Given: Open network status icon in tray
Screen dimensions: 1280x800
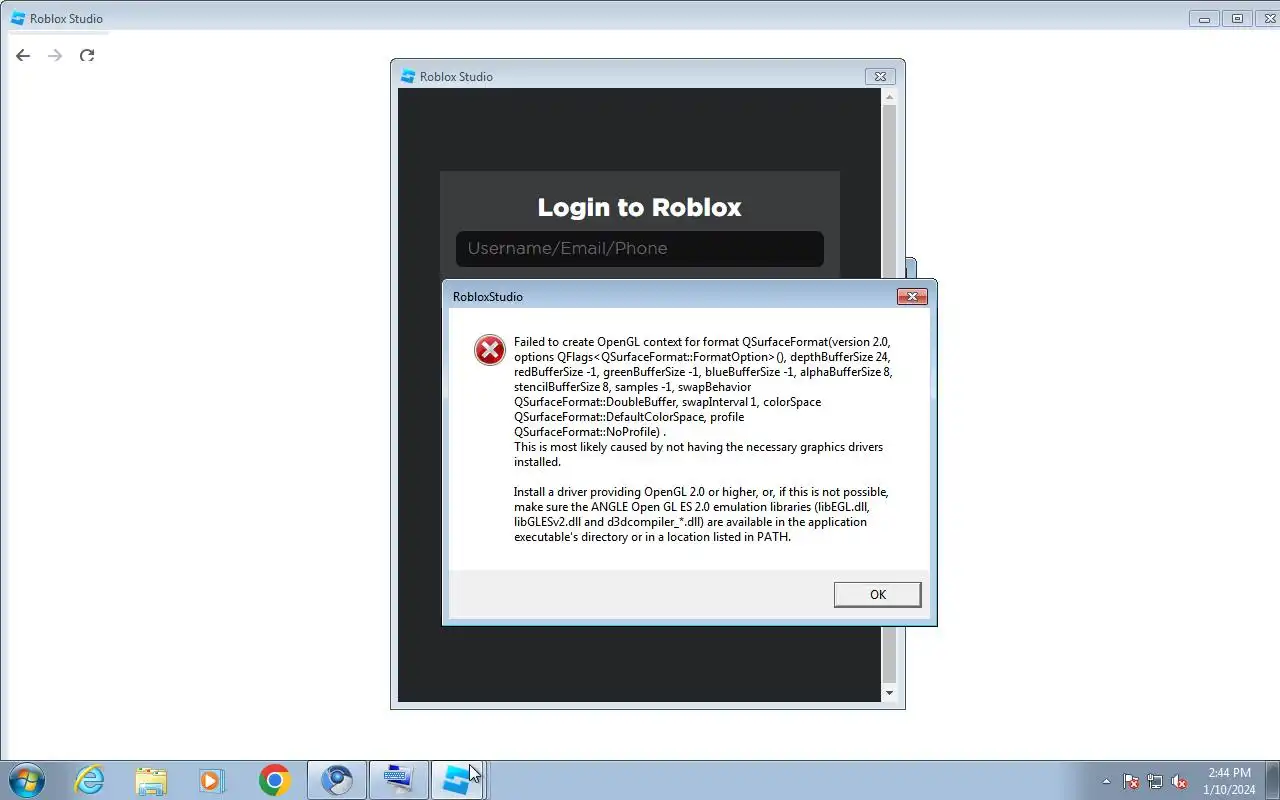Looking at the screenshot, I should (x=1155, y=781).
